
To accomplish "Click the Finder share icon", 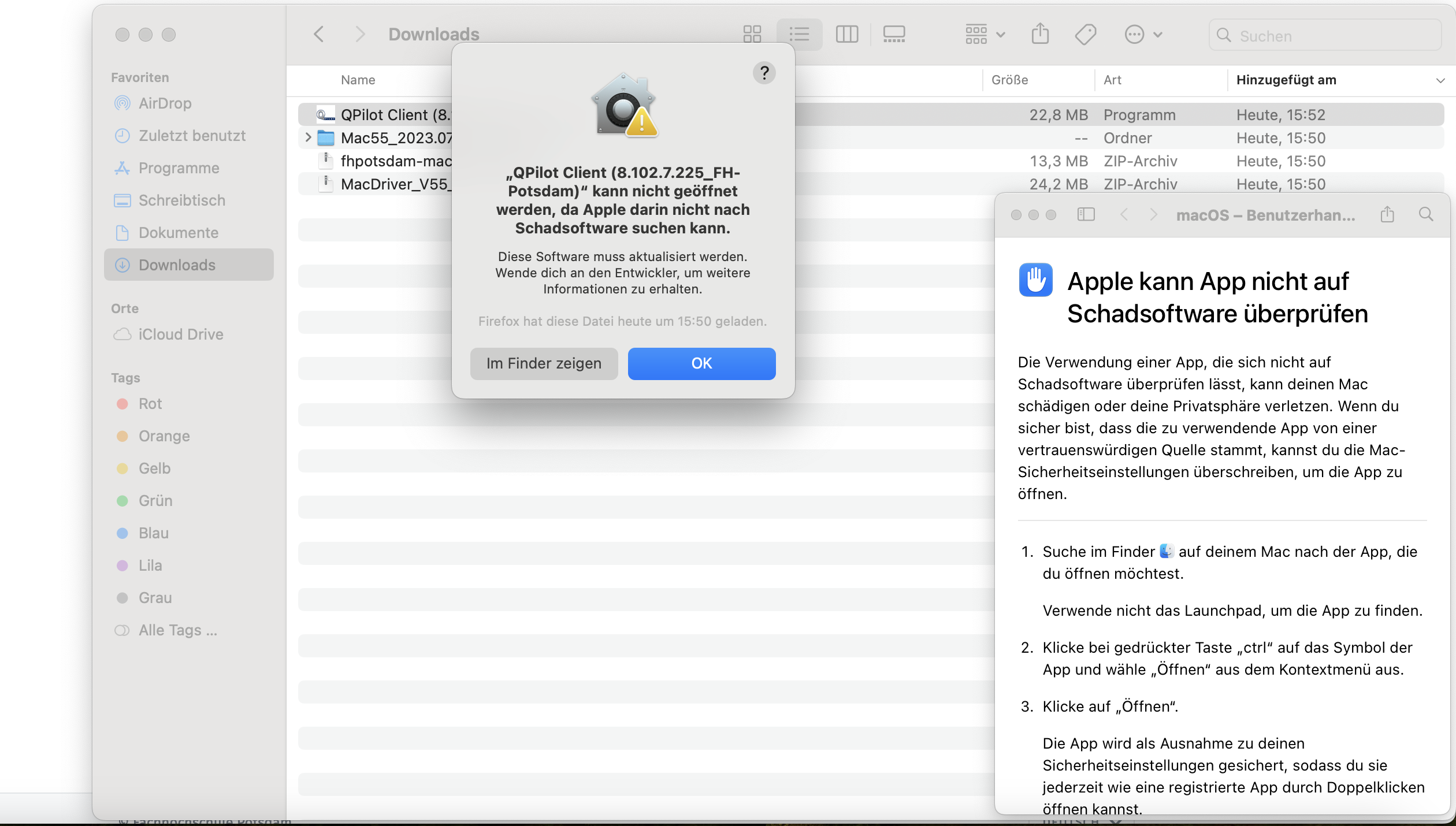I will coord(1040,35).
